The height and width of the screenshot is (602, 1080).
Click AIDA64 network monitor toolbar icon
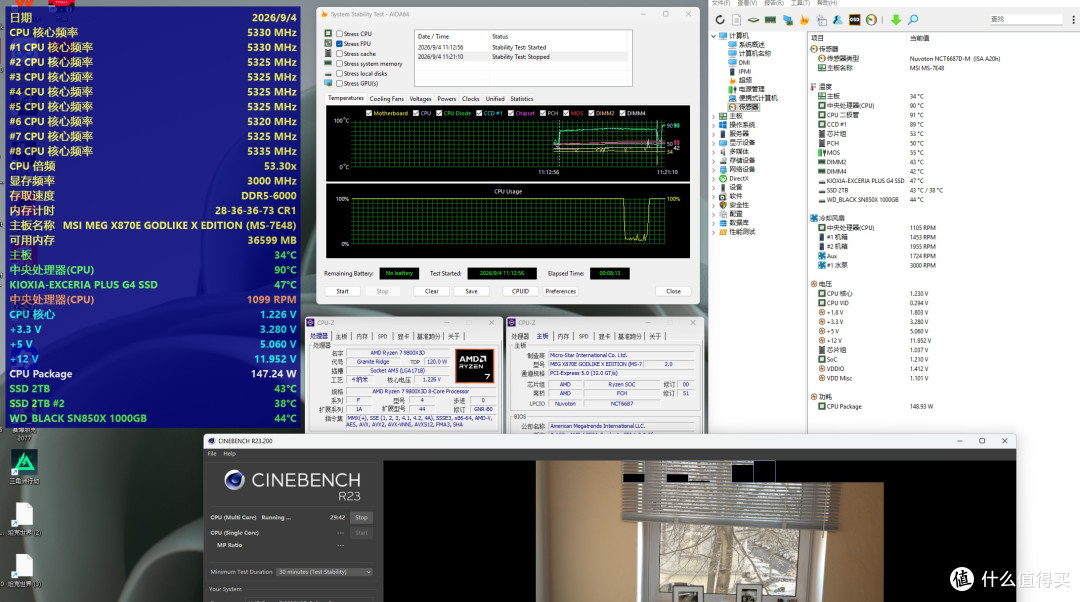click(x=787, y=20)
